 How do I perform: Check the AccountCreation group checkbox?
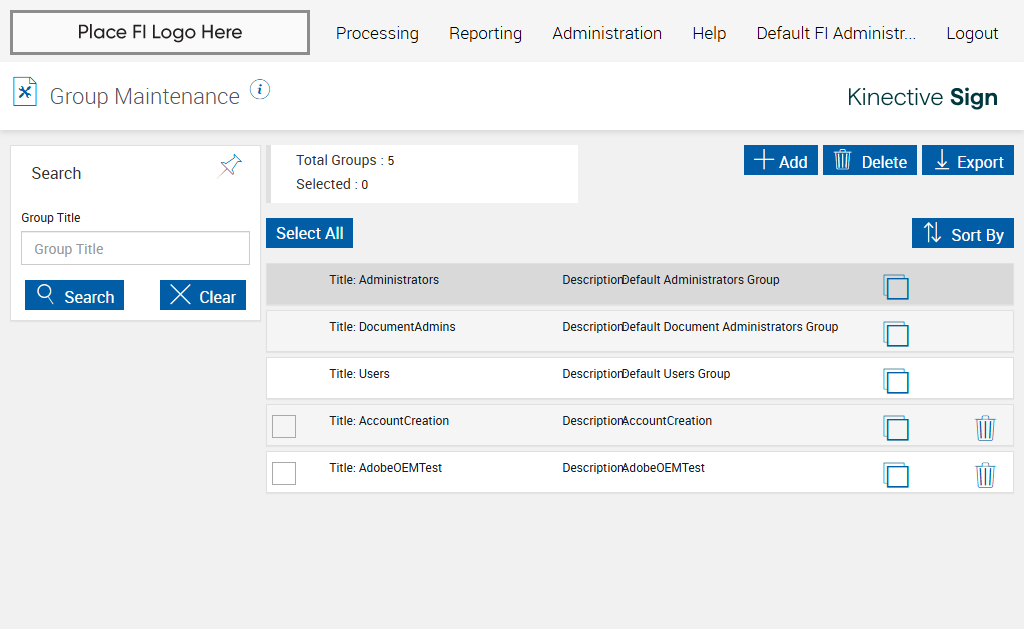284,426
